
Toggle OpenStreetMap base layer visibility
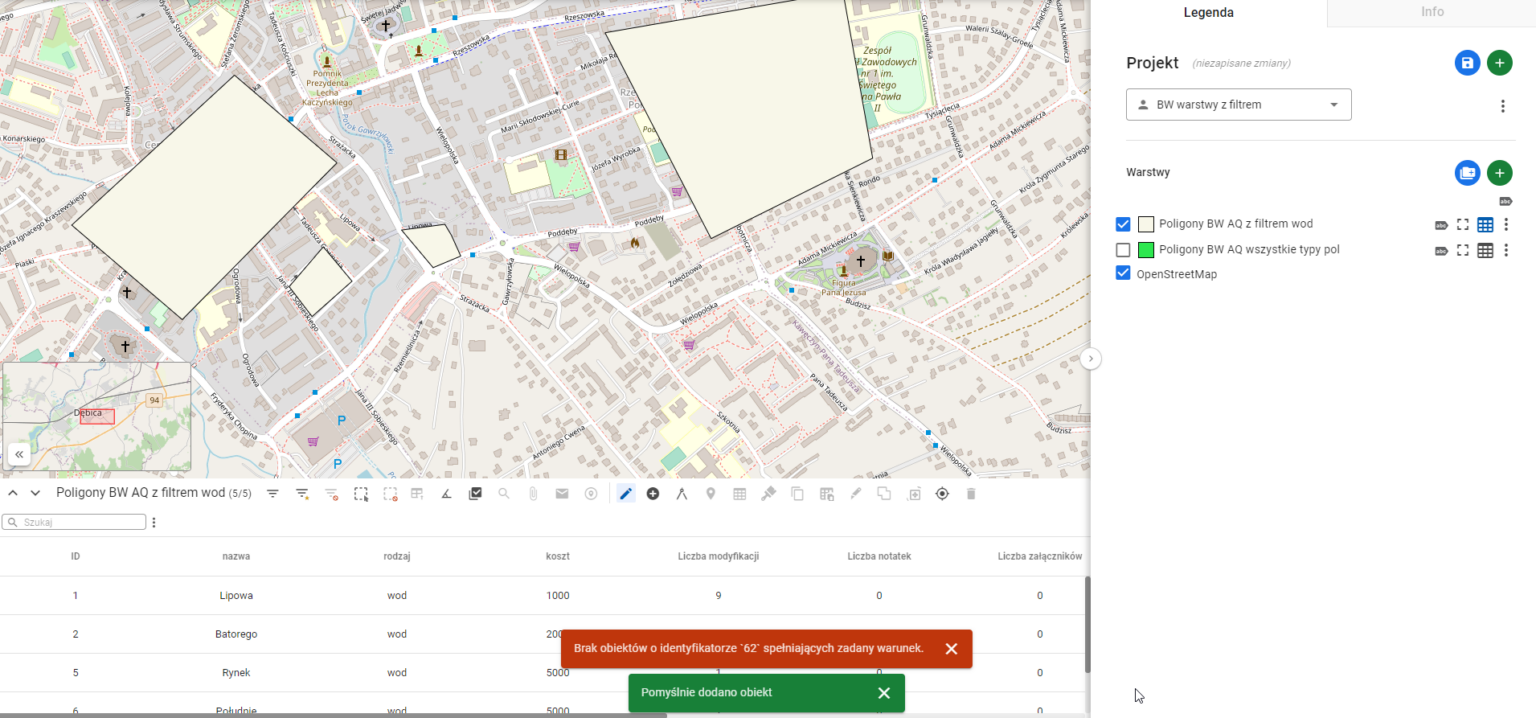tap(1123, 274)
